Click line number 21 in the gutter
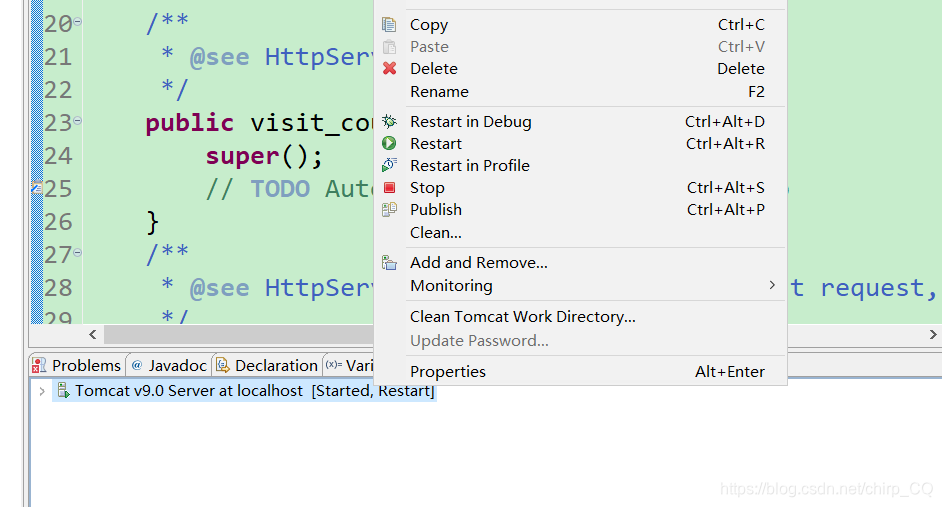942x507 pixels. 58,57
